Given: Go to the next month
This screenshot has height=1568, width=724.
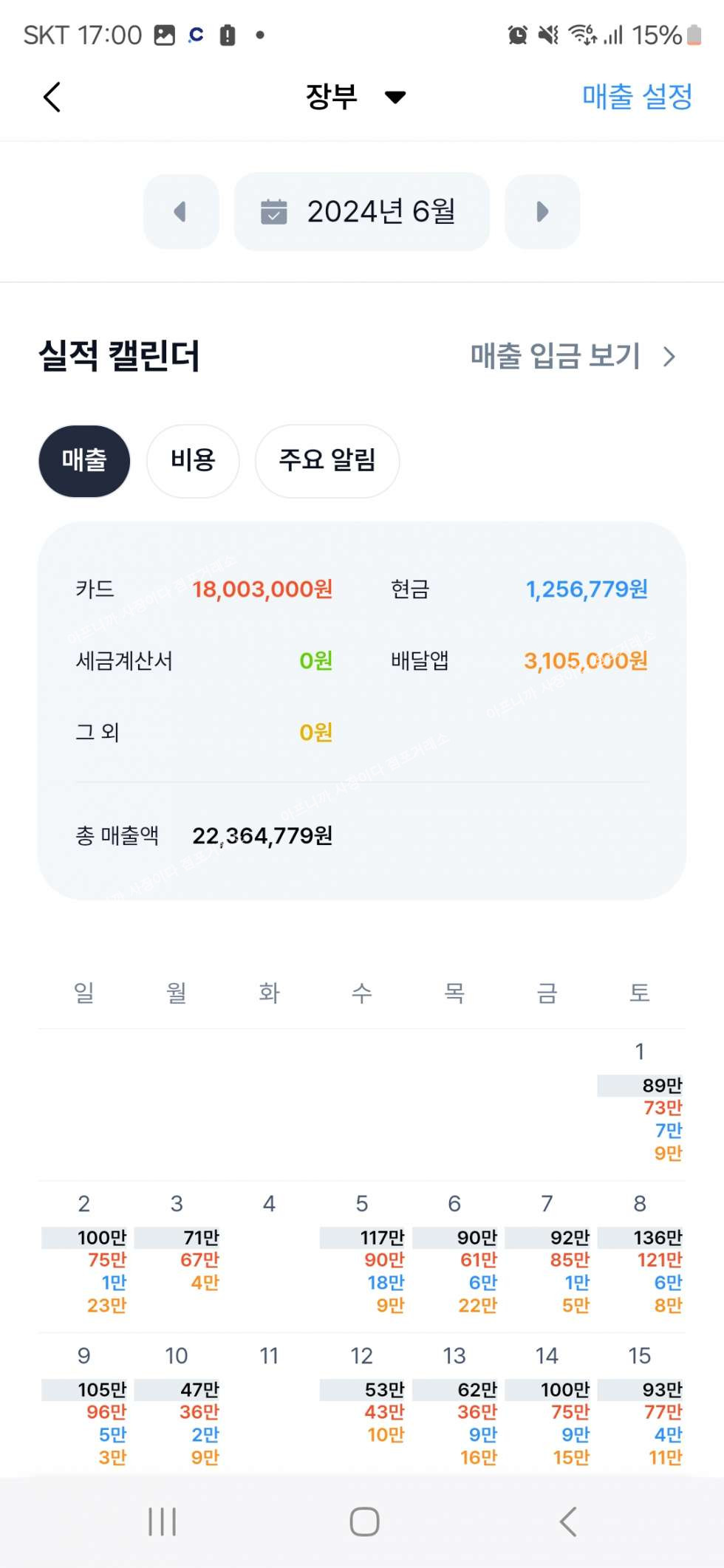Looking at the screenshot, I should click(542, 212).
